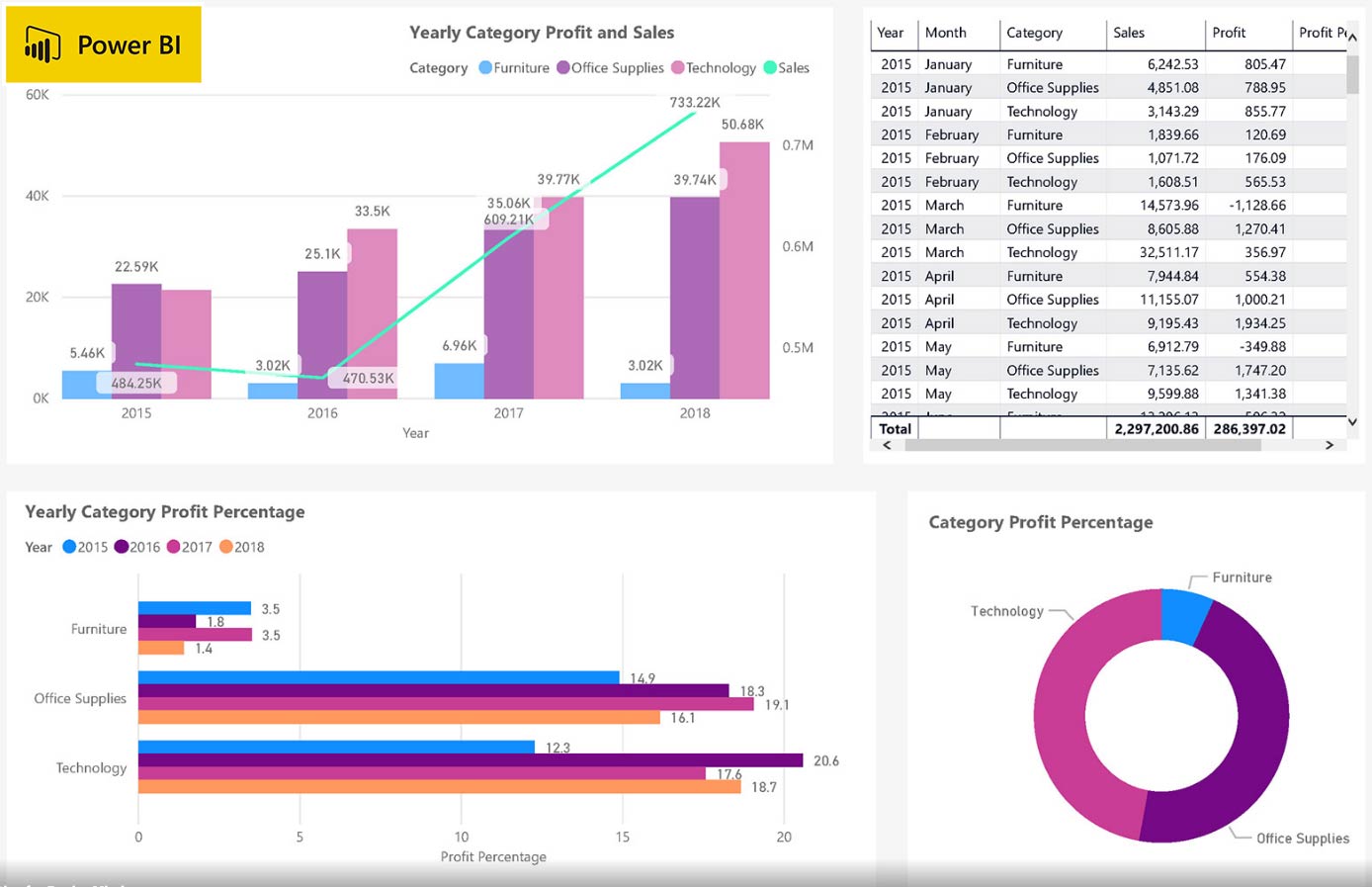Click the 2018 year legend item
The image size is (1372, 887).
click(242, 547)
